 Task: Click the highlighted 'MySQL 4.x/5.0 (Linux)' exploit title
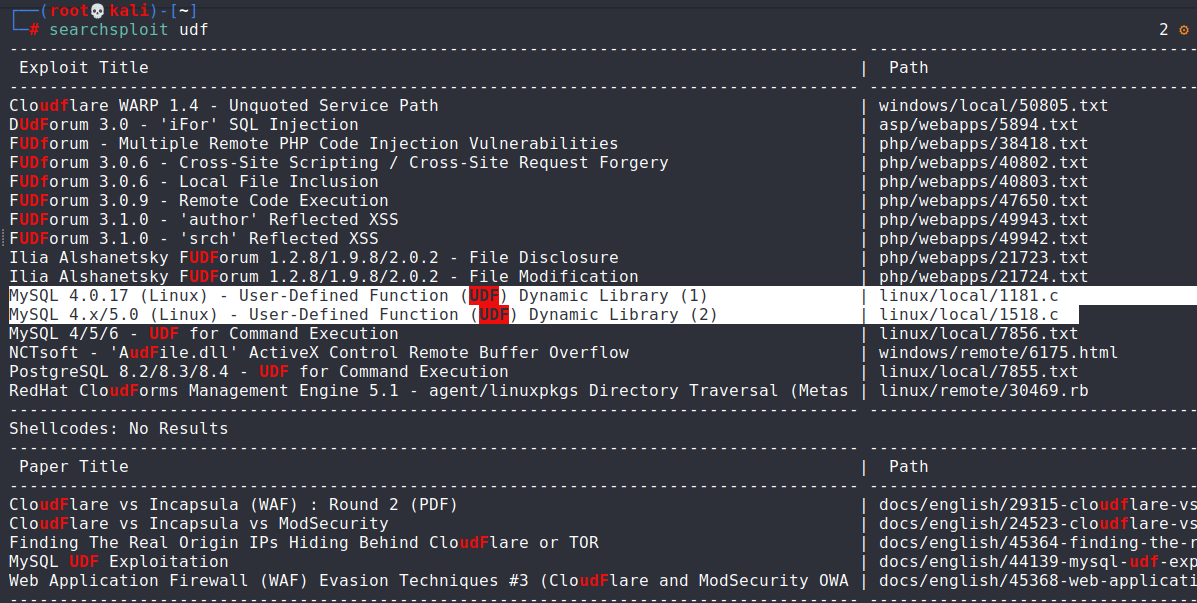tap(363, 315)
